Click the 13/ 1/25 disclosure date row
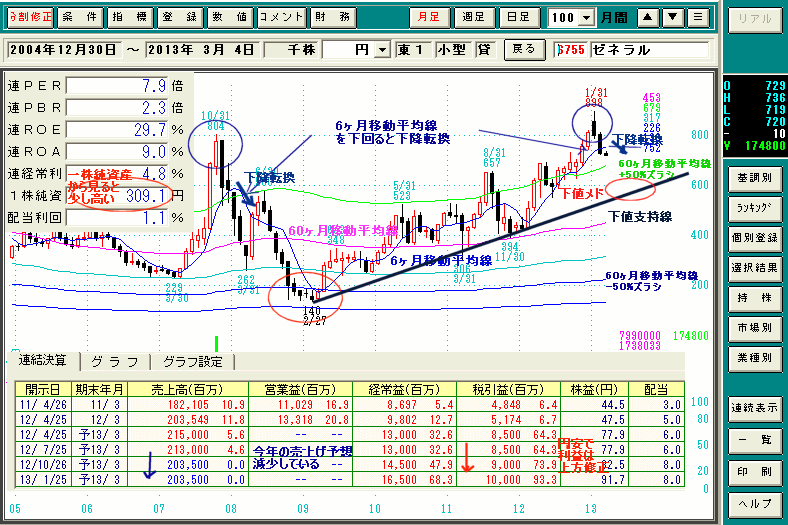Image resolution: width=788 pixels, height=525 pixels. tap(43, 480)
